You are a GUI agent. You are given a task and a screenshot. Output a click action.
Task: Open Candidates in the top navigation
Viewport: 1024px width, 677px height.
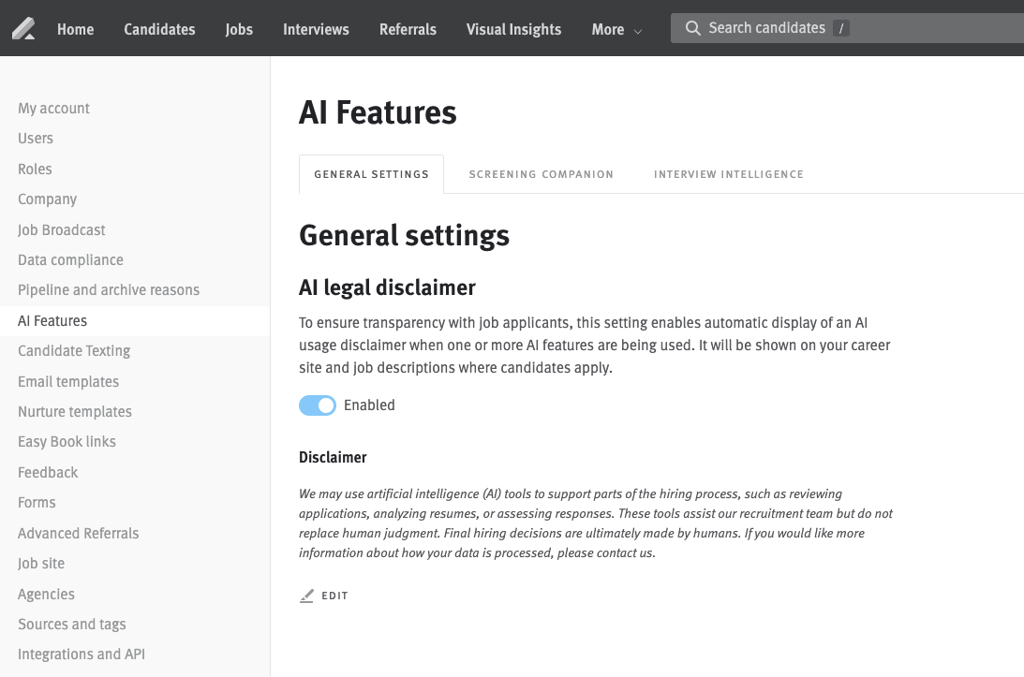coord(159,29)
